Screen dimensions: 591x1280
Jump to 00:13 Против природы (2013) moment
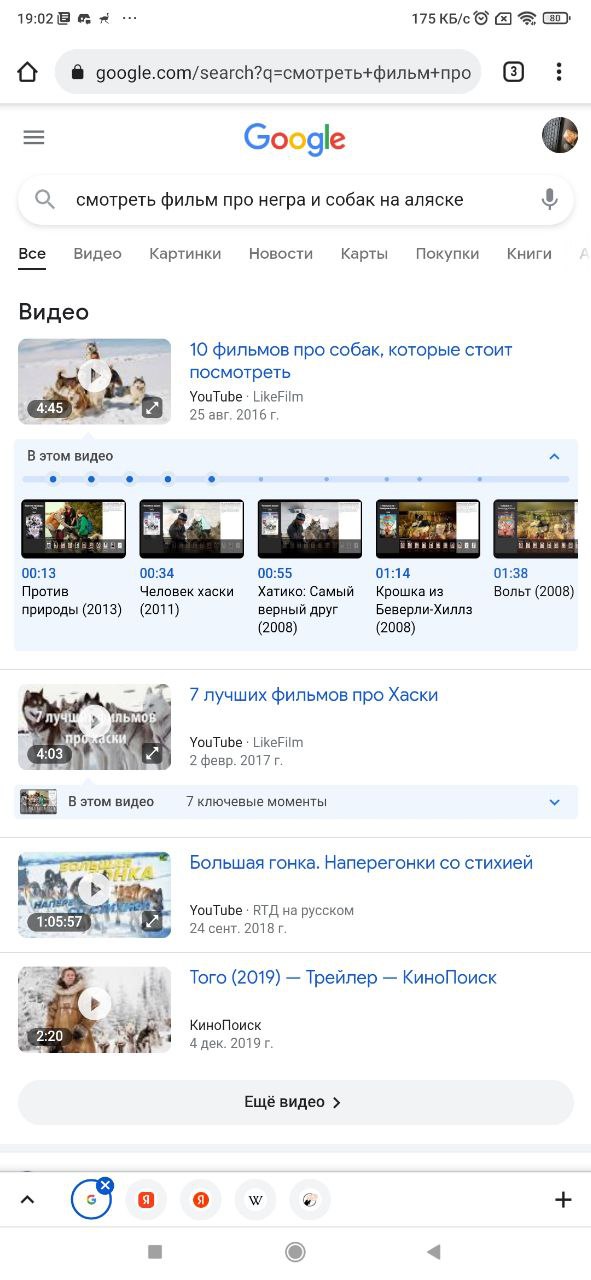point(73,559)
